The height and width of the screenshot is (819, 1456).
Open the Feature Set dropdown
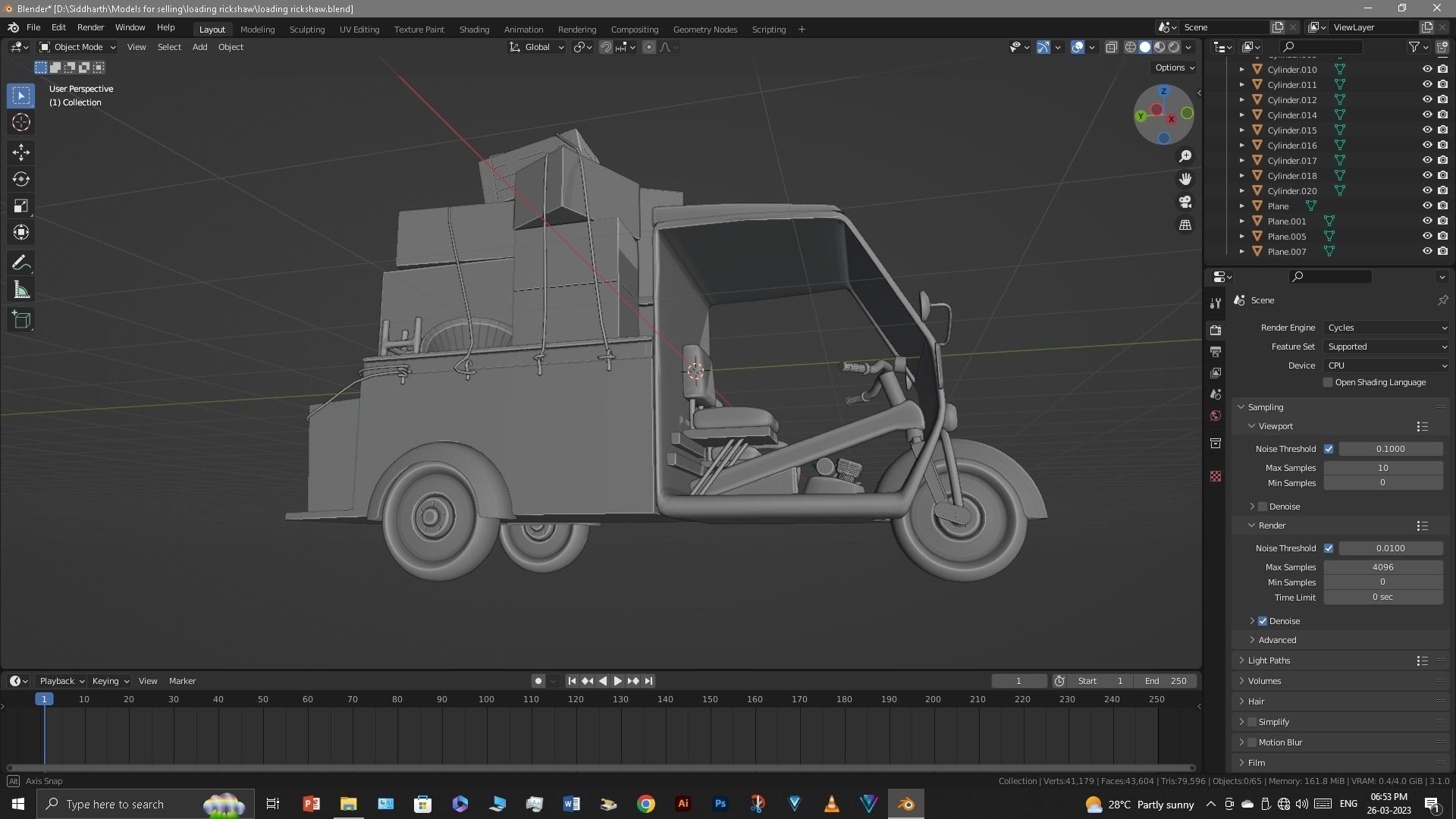1386,347
